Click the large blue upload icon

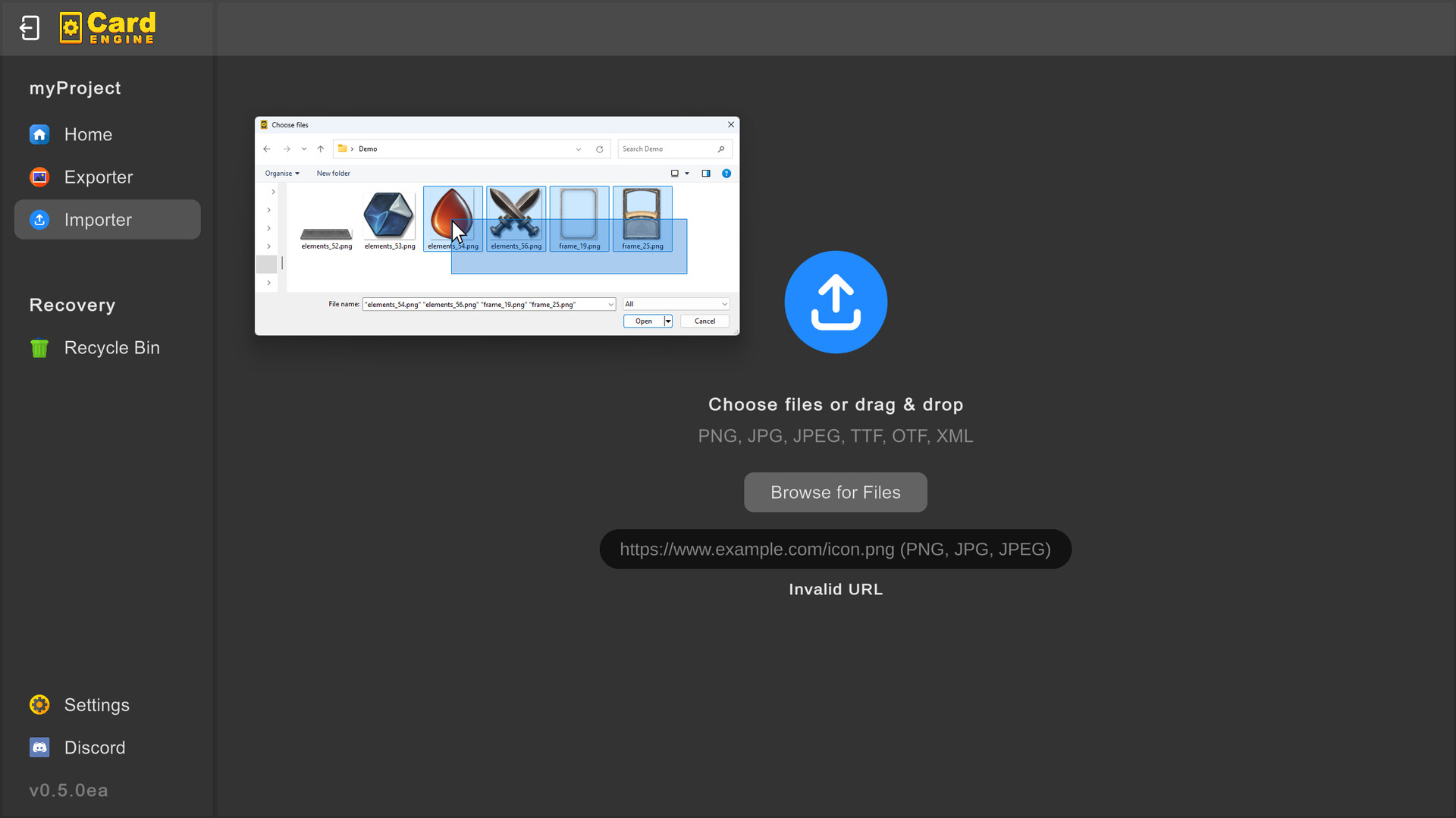pyautogui.click(x=835, y=302)
